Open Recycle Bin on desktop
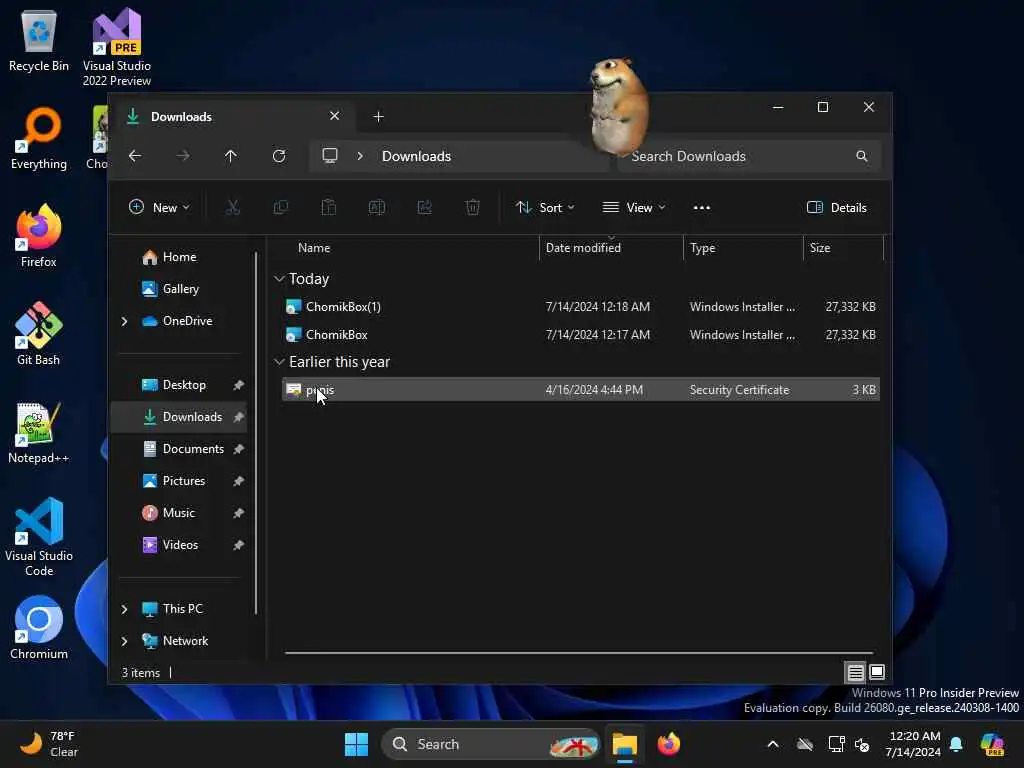The image size is (1024, 768). pos(39,40)
